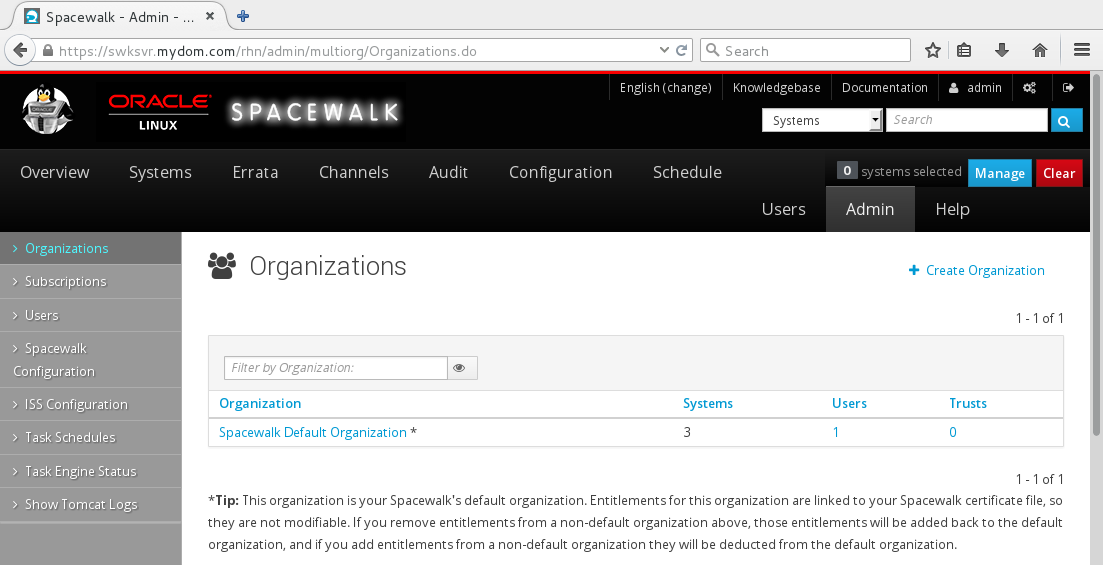Bookmark this page with the star icon
Image resolution: width=1103 pixels, height=565 pixels.
pos(933,51)
